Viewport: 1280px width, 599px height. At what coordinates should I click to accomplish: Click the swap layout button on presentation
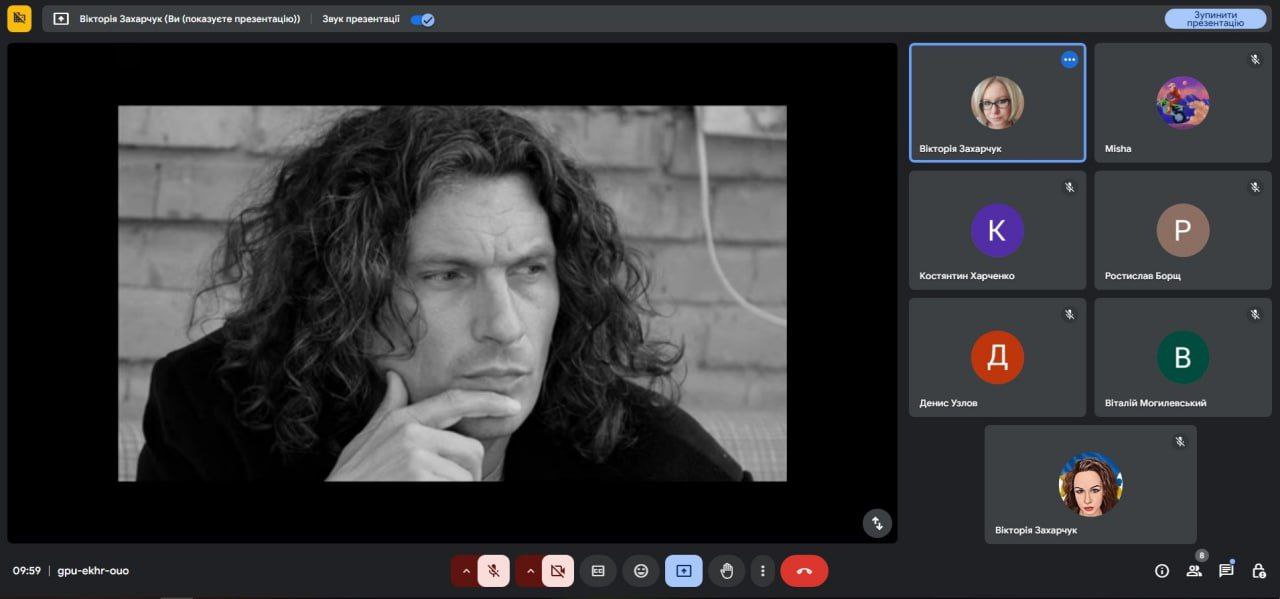[x=877, y=523]
